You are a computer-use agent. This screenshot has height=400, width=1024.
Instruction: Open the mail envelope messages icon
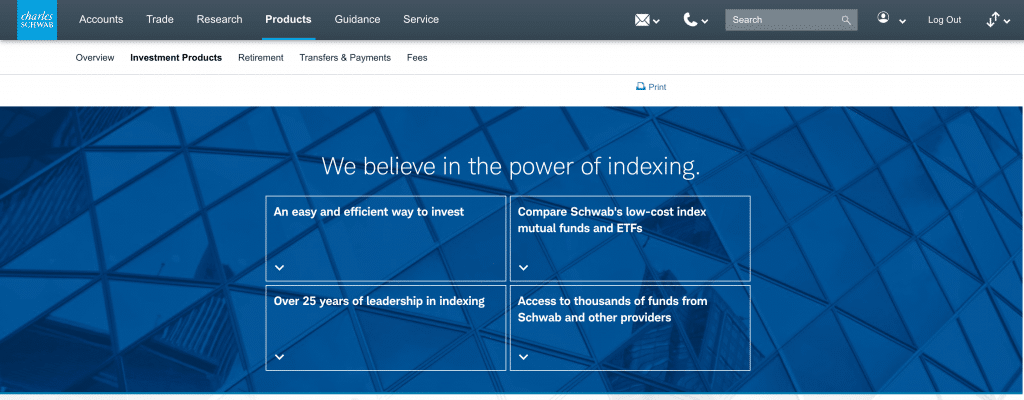coord(643,20)
